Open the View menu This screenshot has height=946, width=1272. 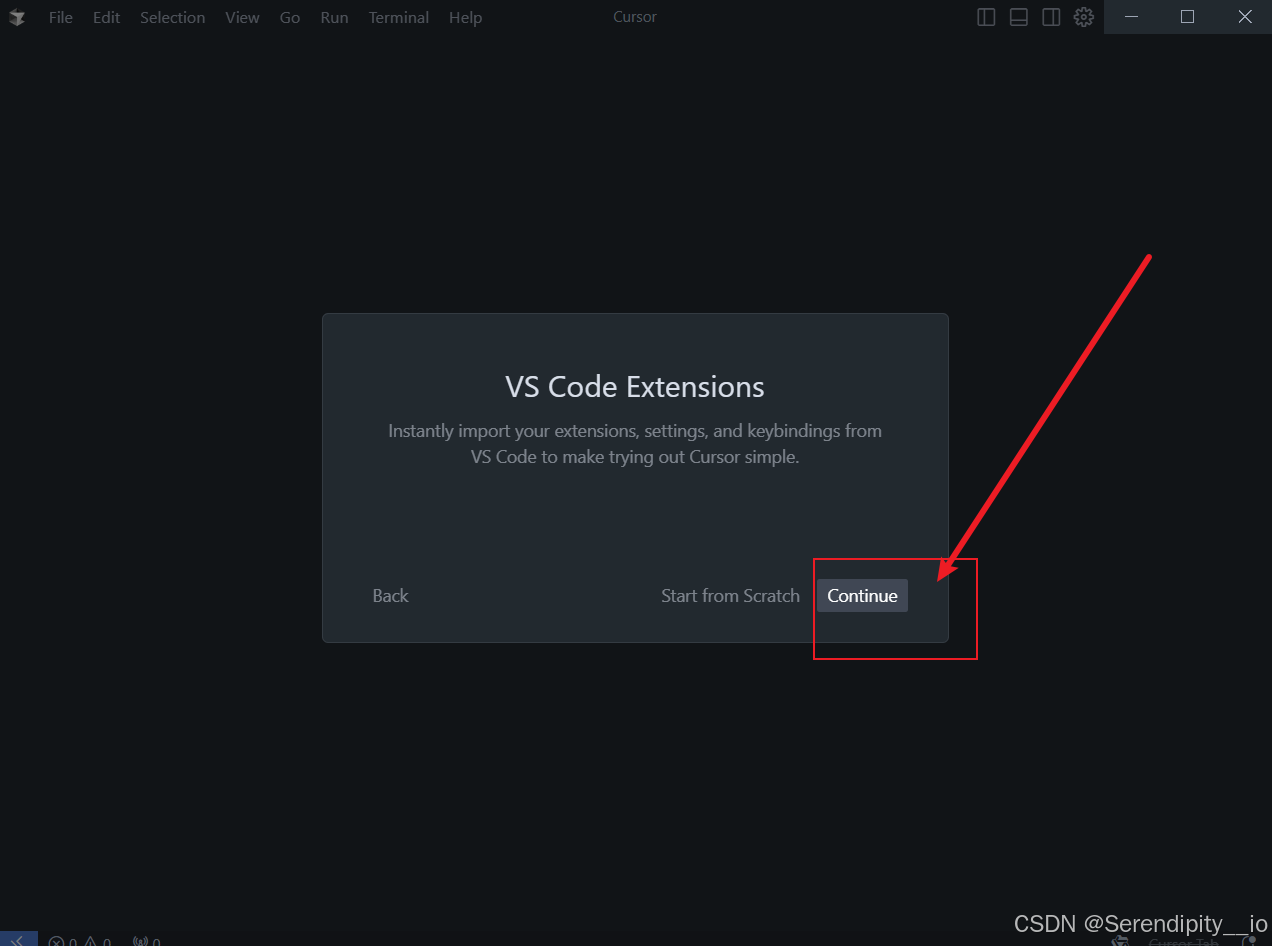pos(242,17)
